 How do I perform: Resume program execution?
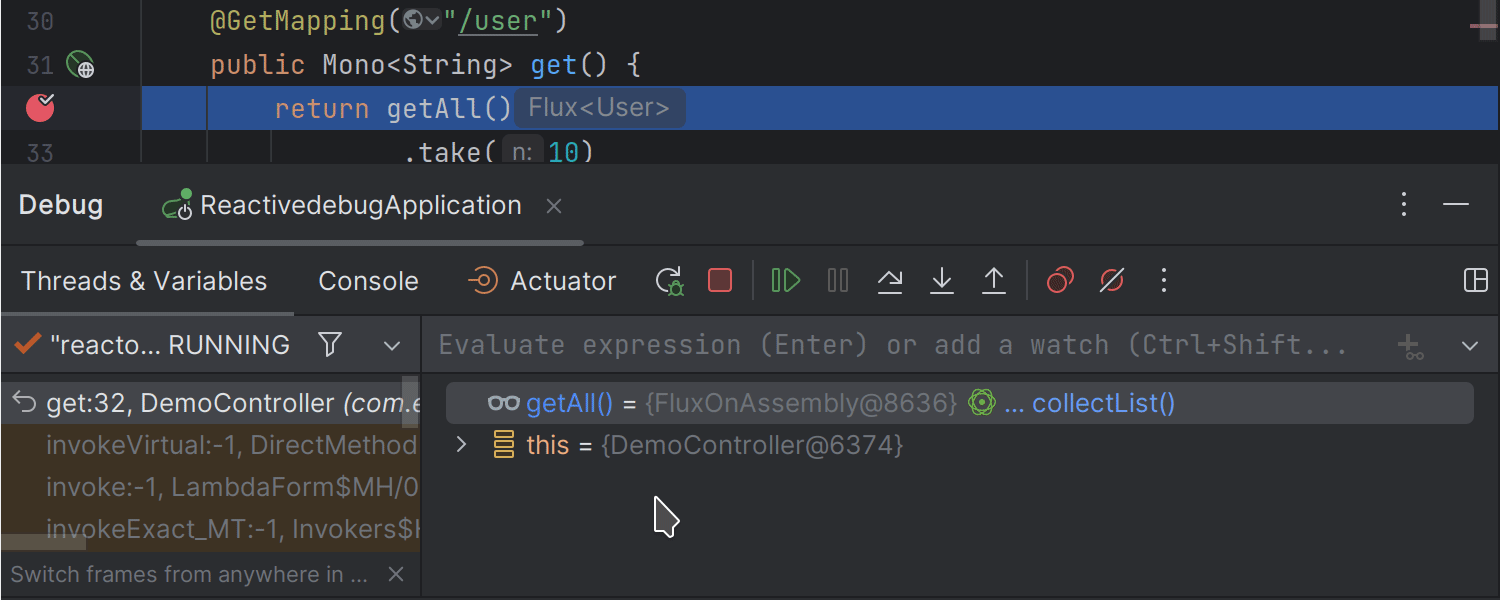[x=786, y=281]
